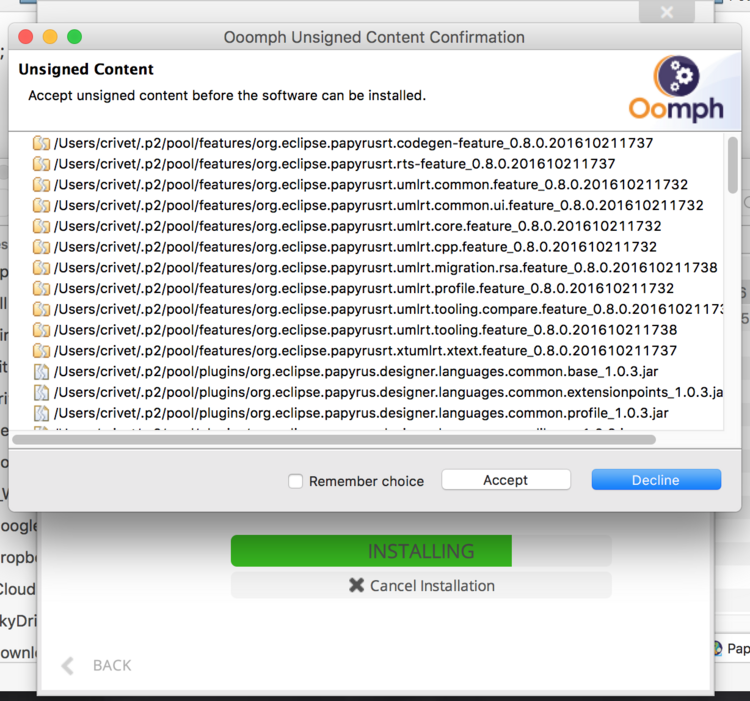Click the X cancel icon beside Cancel Installation
750x701 pixels.
pyautogui.click(x=356, y=585)
